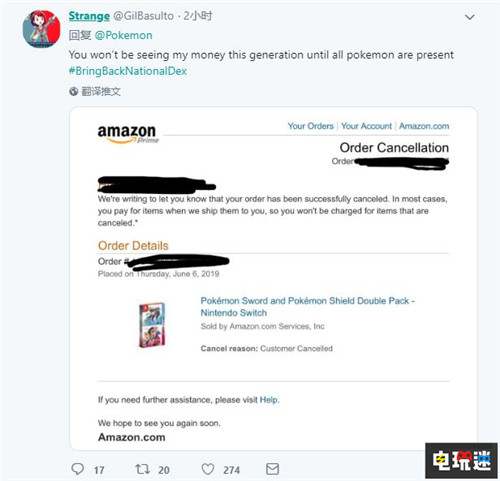Open the Strange profile name link
Screen dimensions: 500x481
[89, 16]
